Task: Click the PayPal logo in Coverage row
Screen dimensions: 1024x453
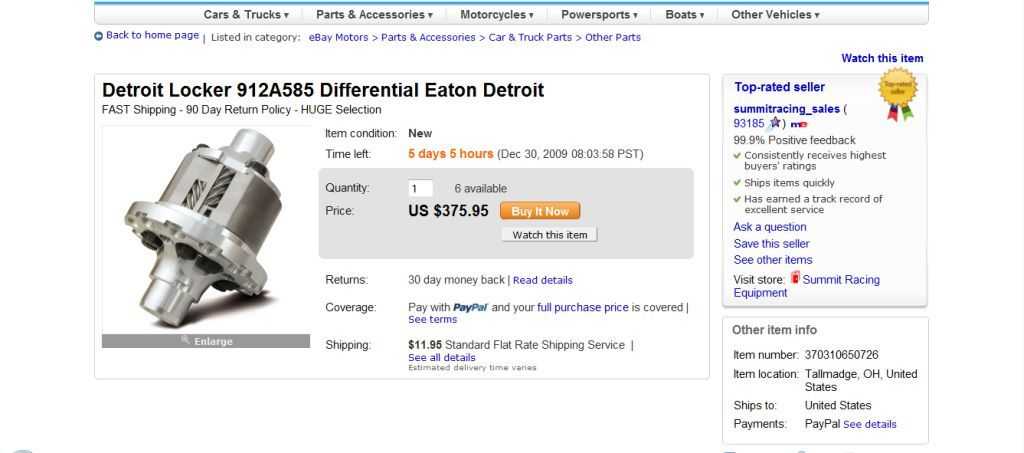Action: (470, 307)
